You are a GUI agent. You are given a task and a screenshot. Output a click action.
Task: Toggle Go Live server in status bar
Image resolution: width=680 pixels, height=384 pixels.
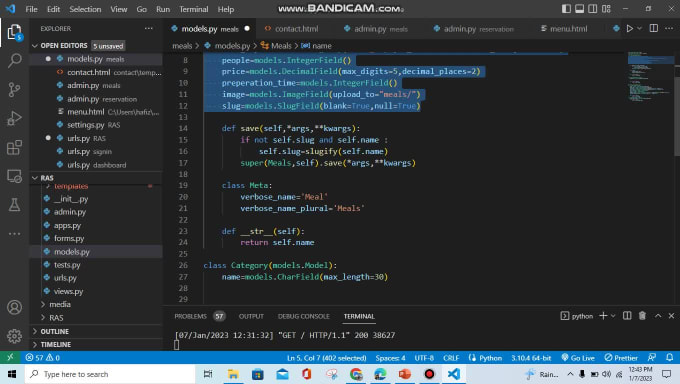[578, 358]
